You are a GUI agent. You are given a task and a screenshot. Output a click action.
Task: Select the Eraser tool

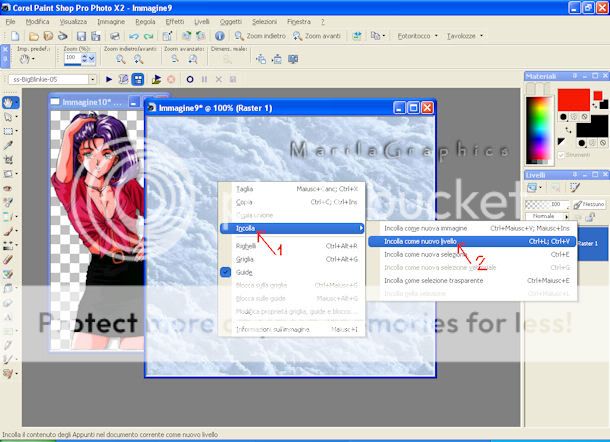8,260
